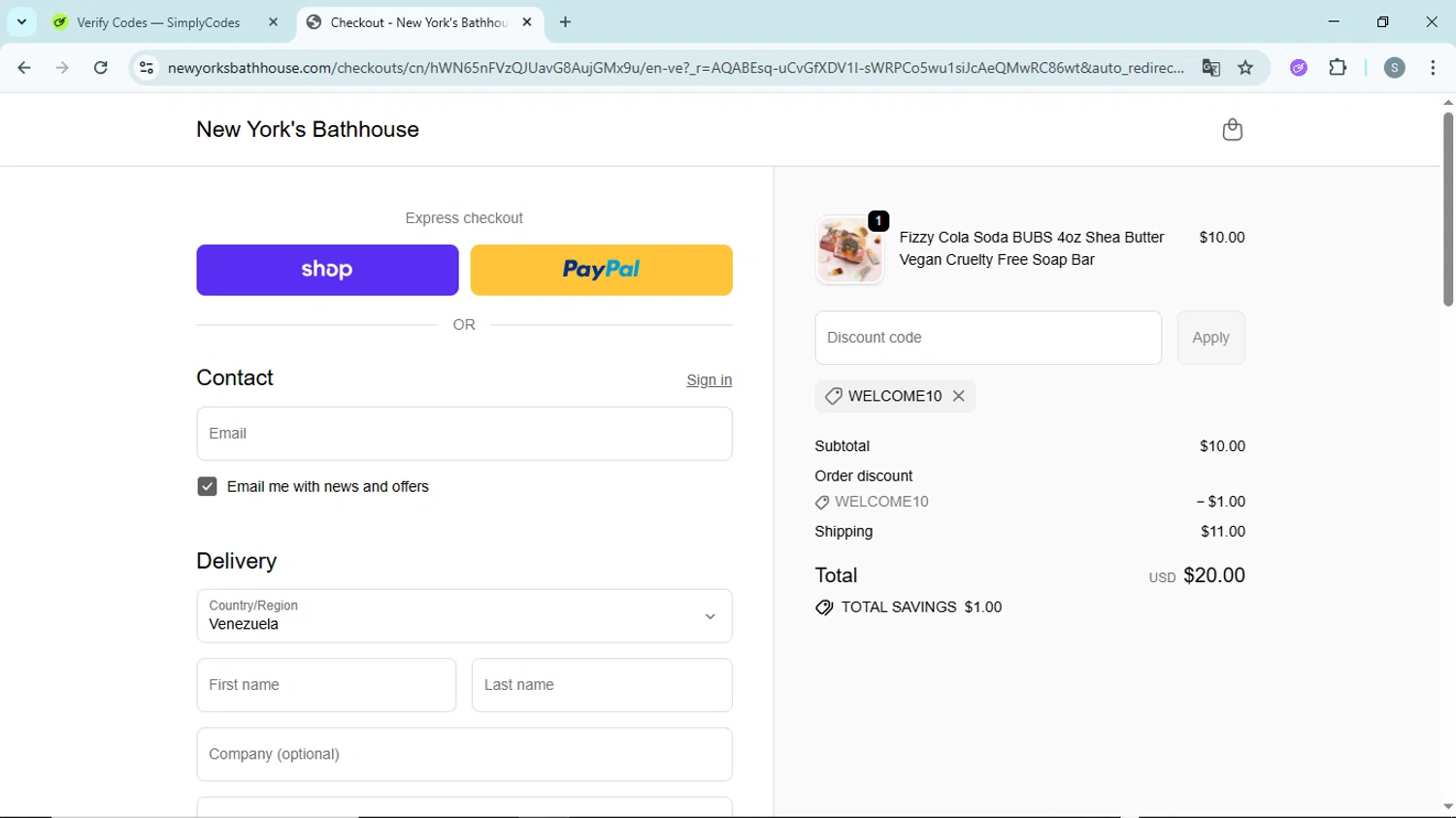Image resolution: width=1456 pixels, height=818 pixels.
Task: Open the translate page icon
Action: pyautogui.click(x=1210, y=68)
